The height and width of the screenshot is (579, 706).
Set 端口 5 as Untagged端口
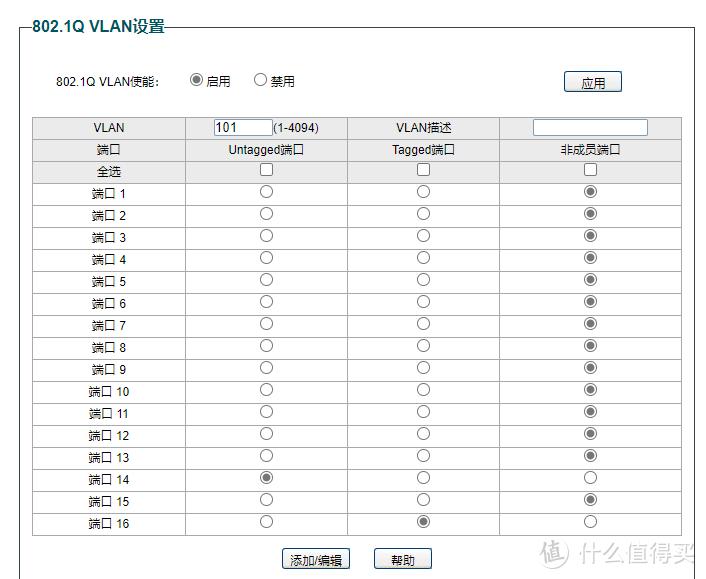pos(266,280)
